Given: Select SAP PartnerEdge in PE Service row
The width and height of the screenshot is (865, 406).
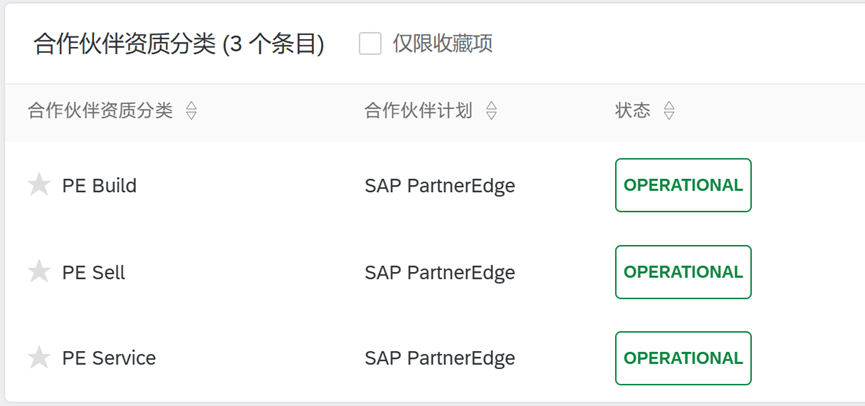Looking at the screenshot, I should (x=440, y=359).
